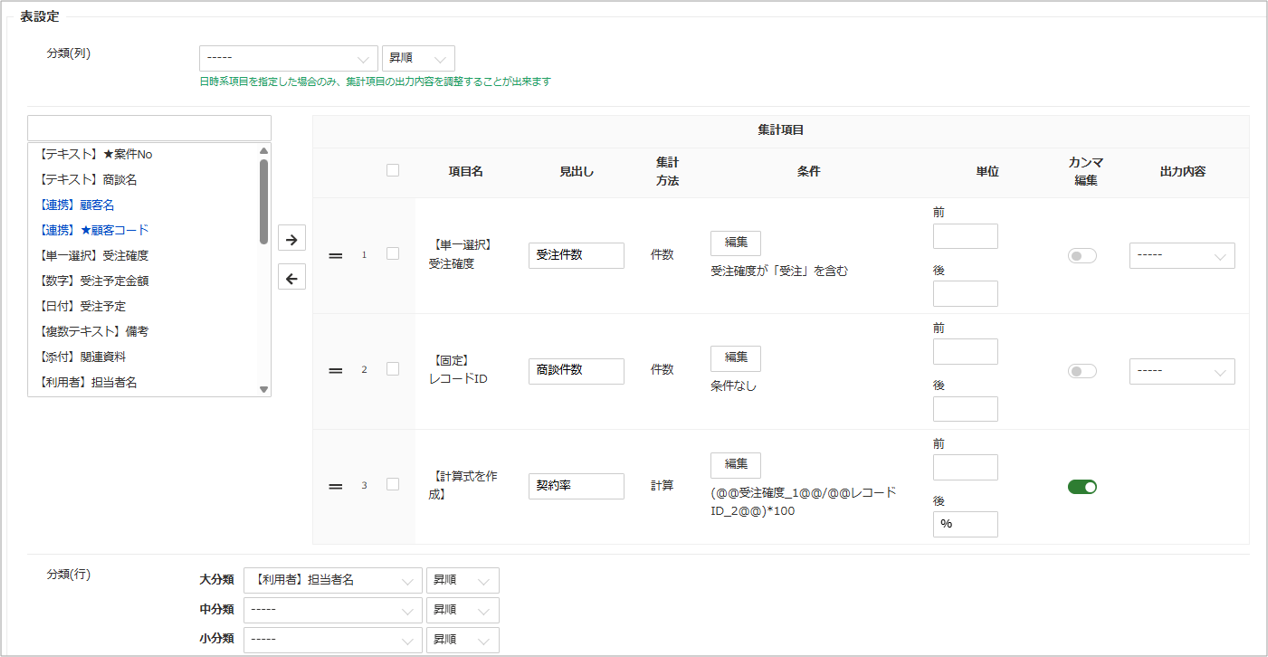Open 出力内容 dropdown for 受注件数 row
The width and height of the screenshot is (1268, 657).
[x=1181, y=256]
